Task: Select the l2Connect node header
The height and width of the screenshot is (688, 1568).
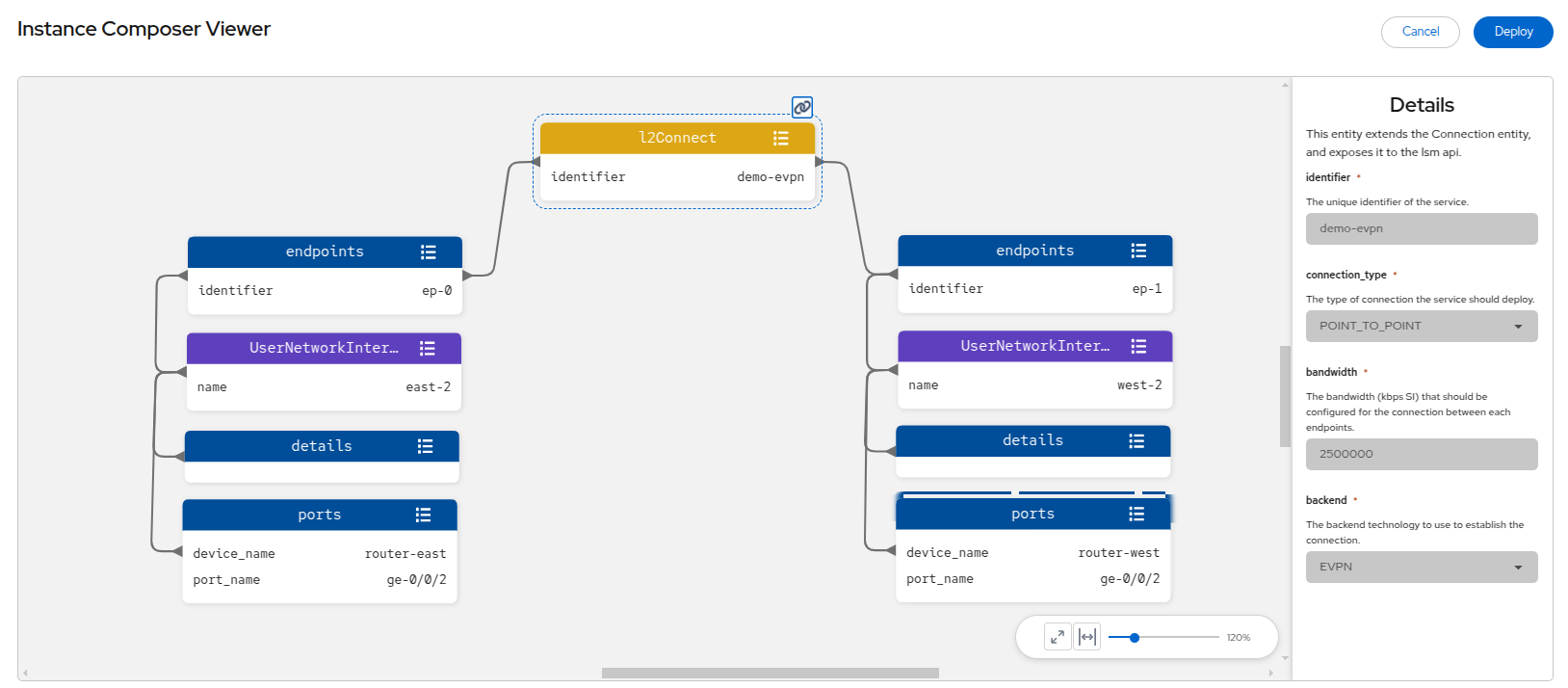Action: pyautogui.click(x=677, y=138)
